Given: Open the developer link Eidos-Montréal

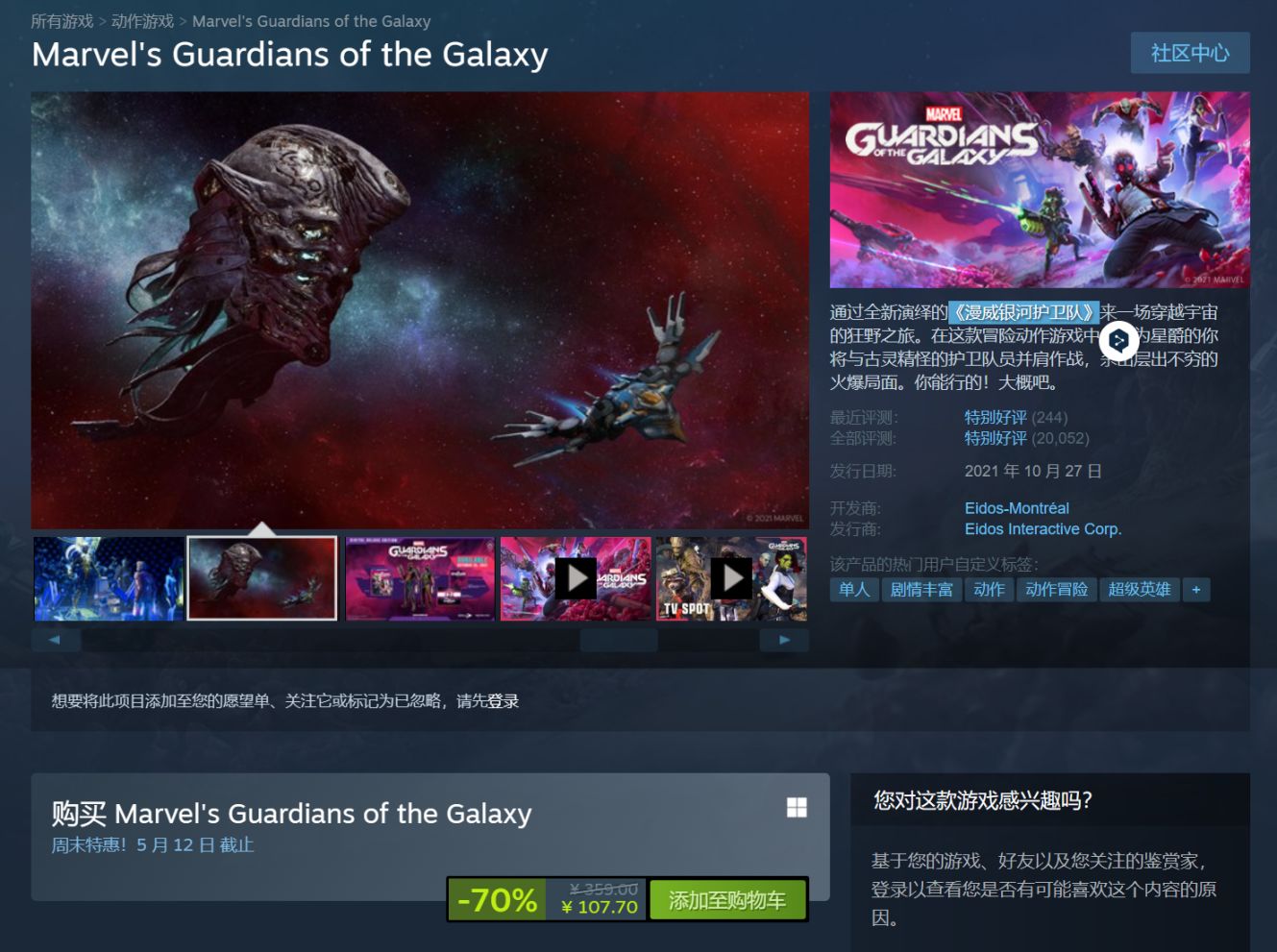Looking at the screenshot, I should 1017,508.
